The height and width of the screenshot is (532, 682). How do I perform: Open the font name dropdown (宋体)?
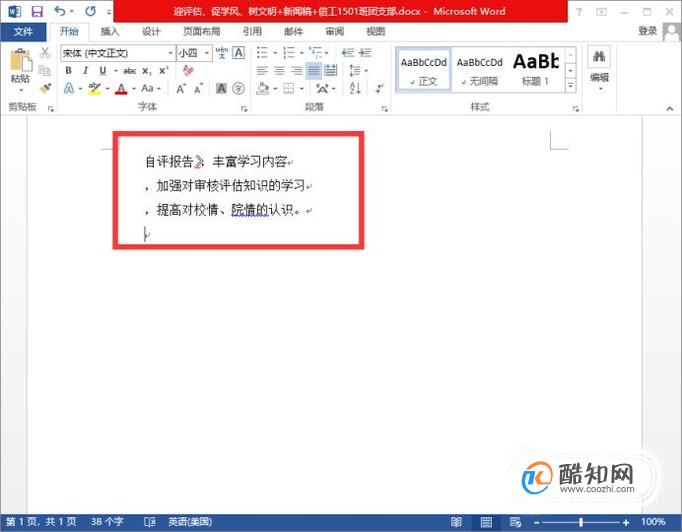[170, 53]
